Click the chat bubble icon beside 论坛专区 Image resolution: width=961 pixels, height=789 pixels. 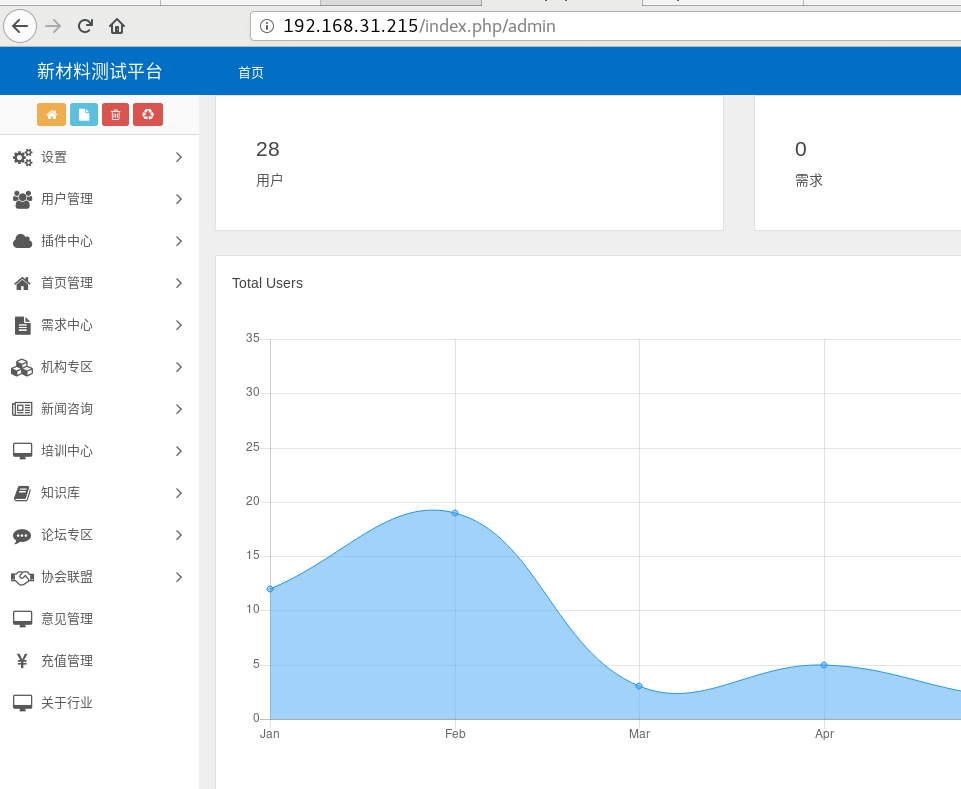[x=22, y=536]
